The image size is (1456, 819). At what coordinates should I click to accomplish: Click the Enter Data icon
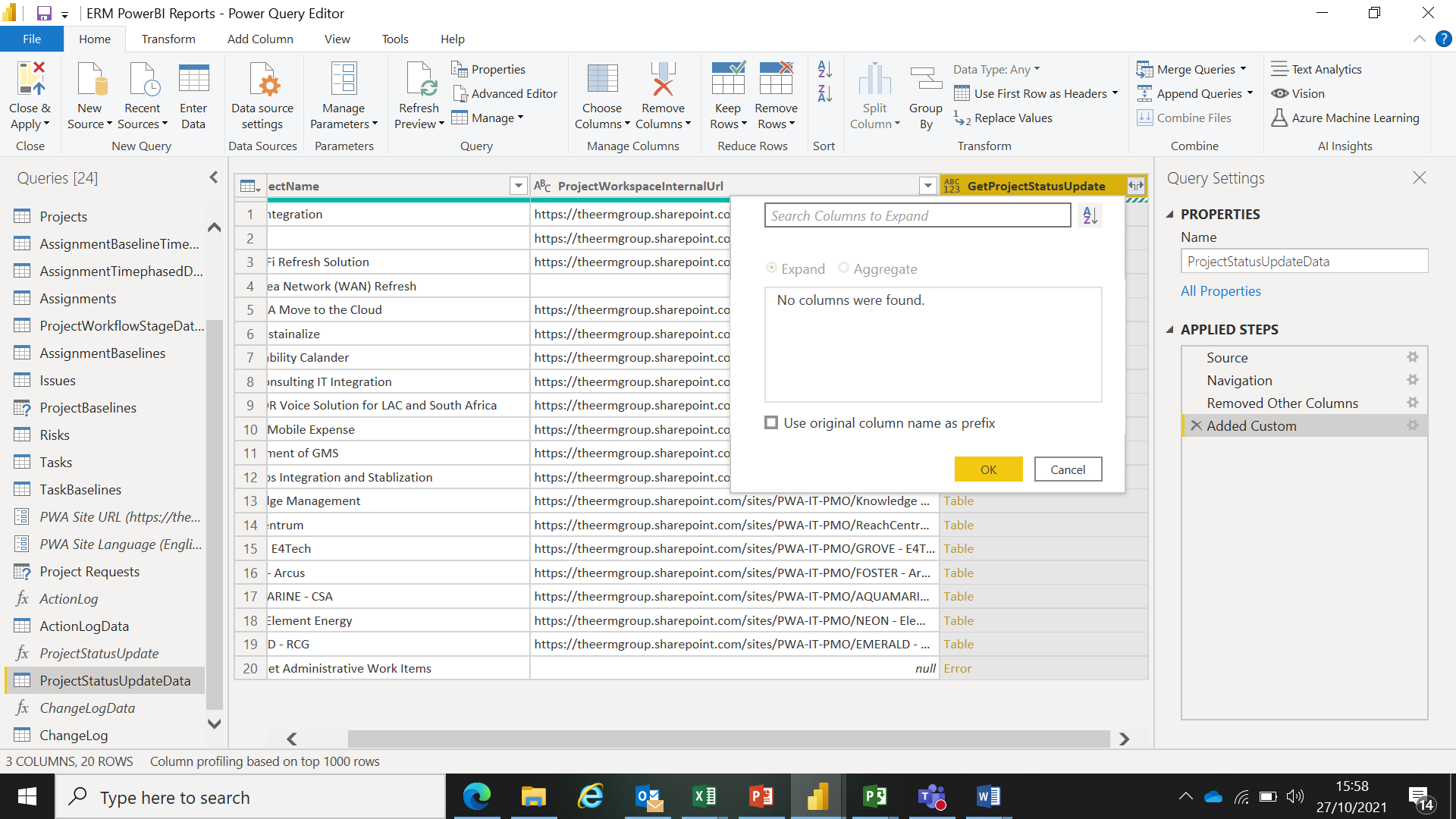click(193, 78)
